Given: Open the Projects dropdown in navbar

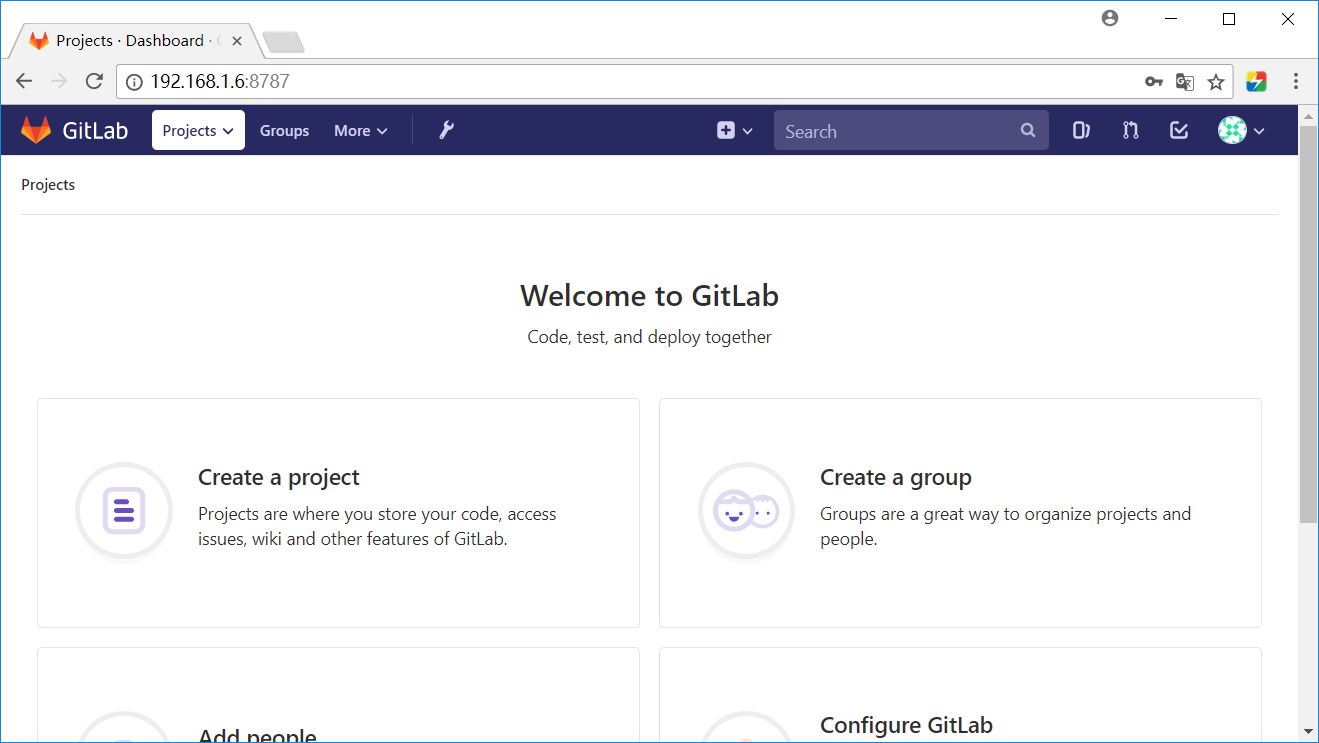Looking at the screenshot, I should click(x=198, y=130).
